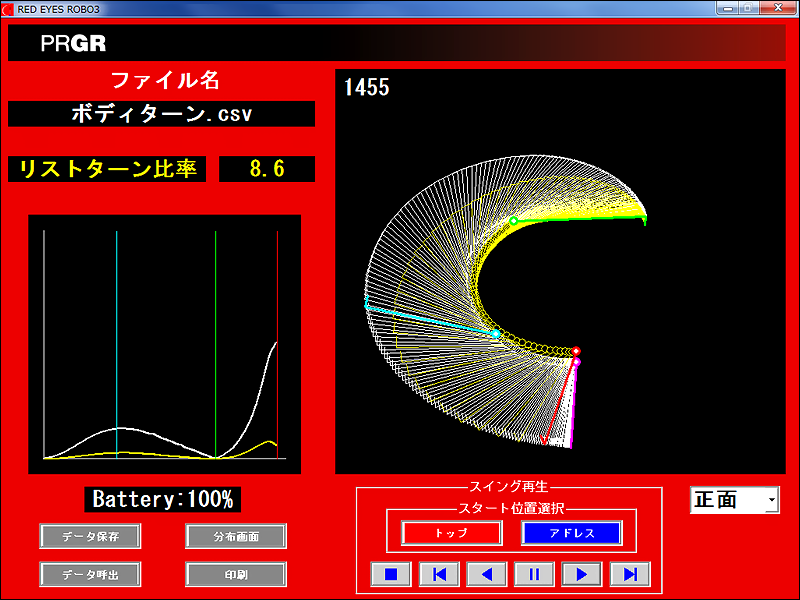Click the wrist-turn line graph panel

(164, 343)
